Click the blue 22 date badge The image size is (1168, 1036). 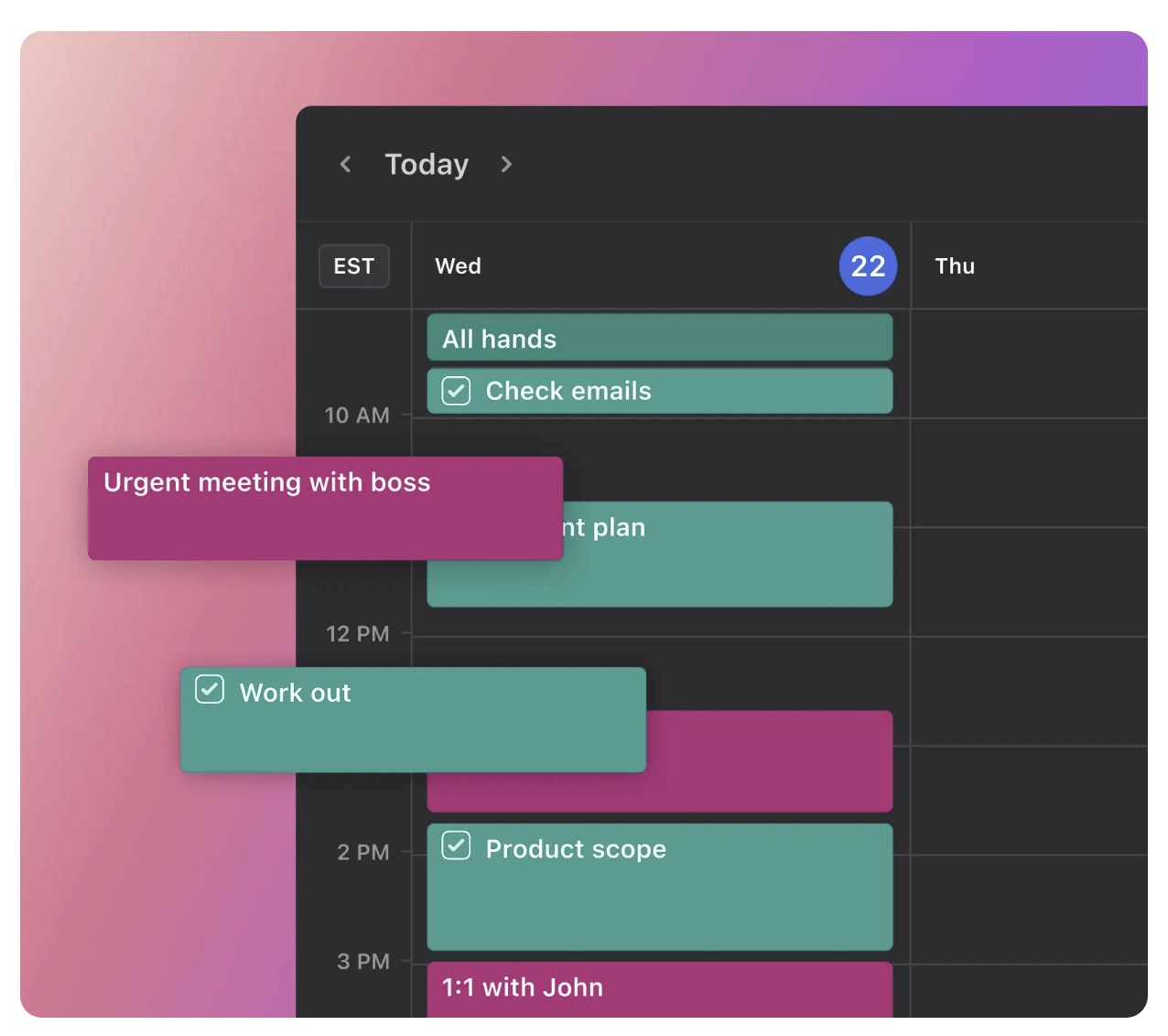click(867, 266)
